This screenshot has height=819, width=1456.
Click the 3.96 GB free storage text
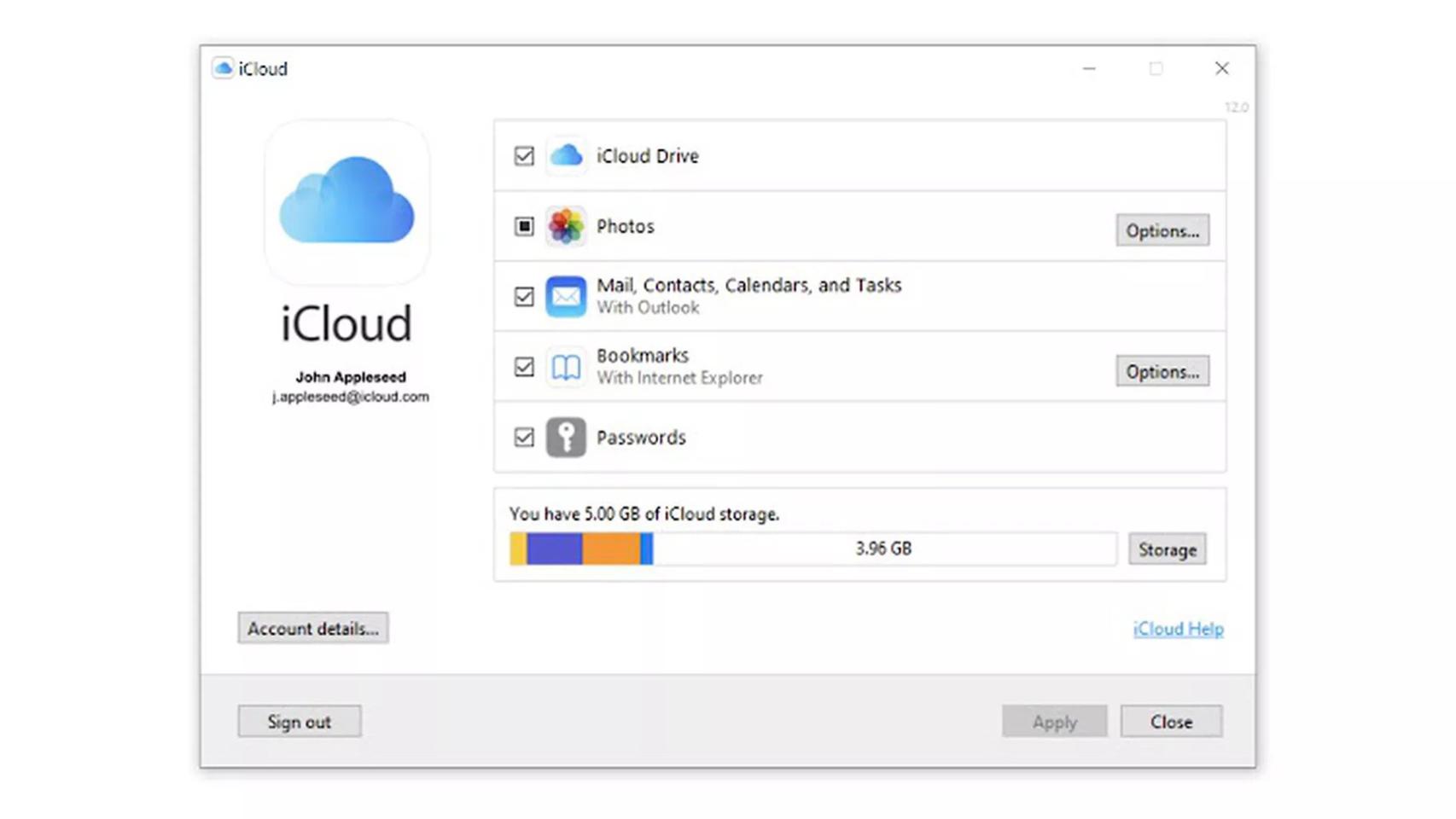tap(883, 549)
